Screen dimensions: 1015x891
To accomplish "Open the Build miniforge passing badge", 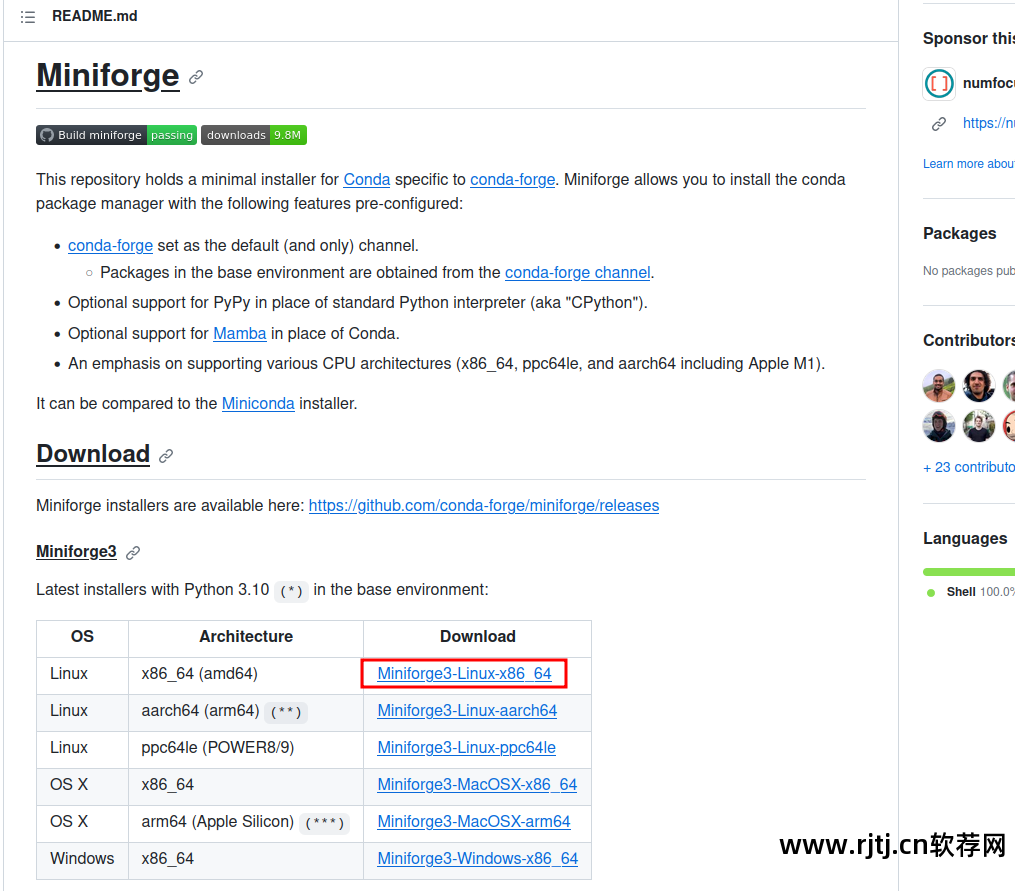I will [117, 135].
